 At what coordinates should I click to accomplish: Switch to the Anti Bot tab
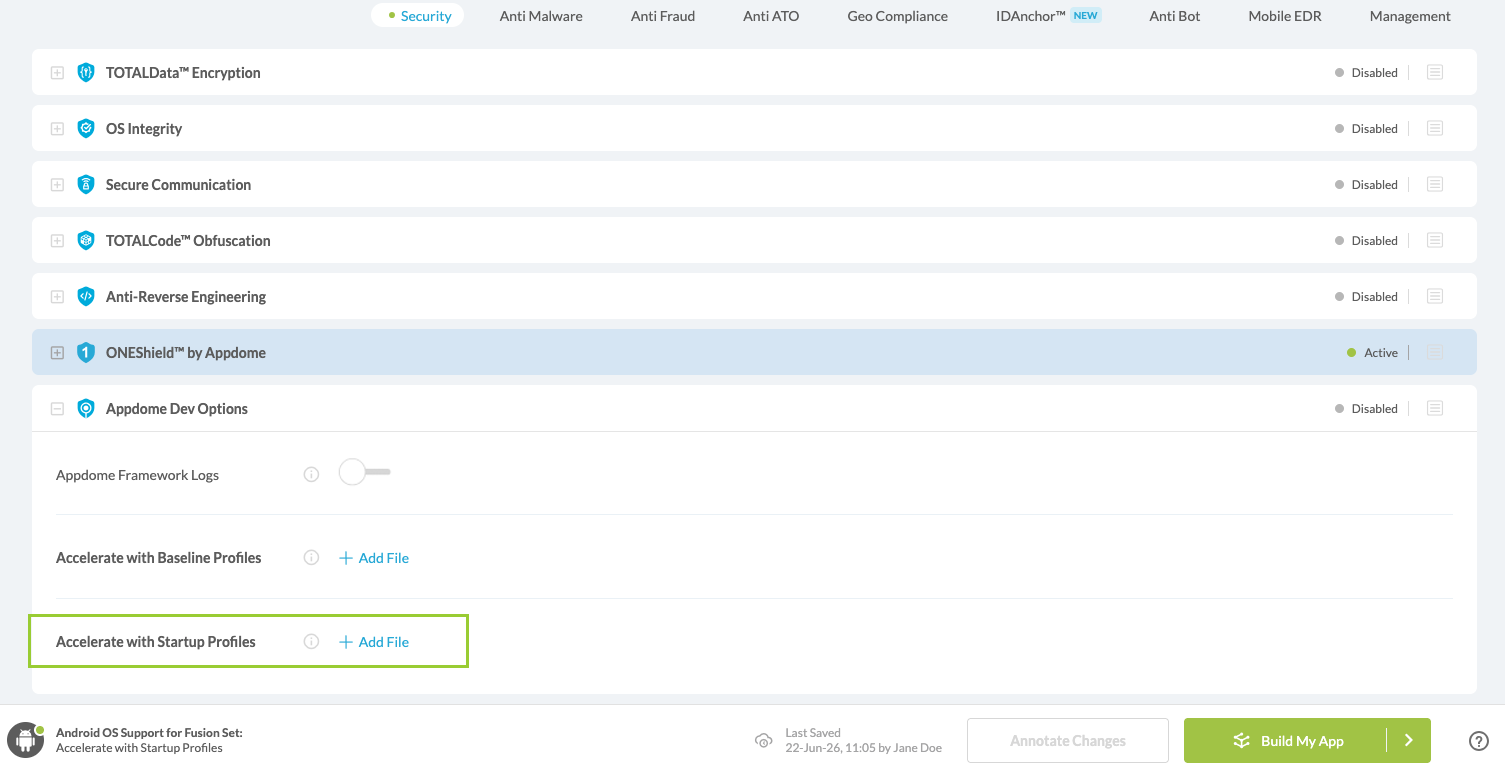1175,16
